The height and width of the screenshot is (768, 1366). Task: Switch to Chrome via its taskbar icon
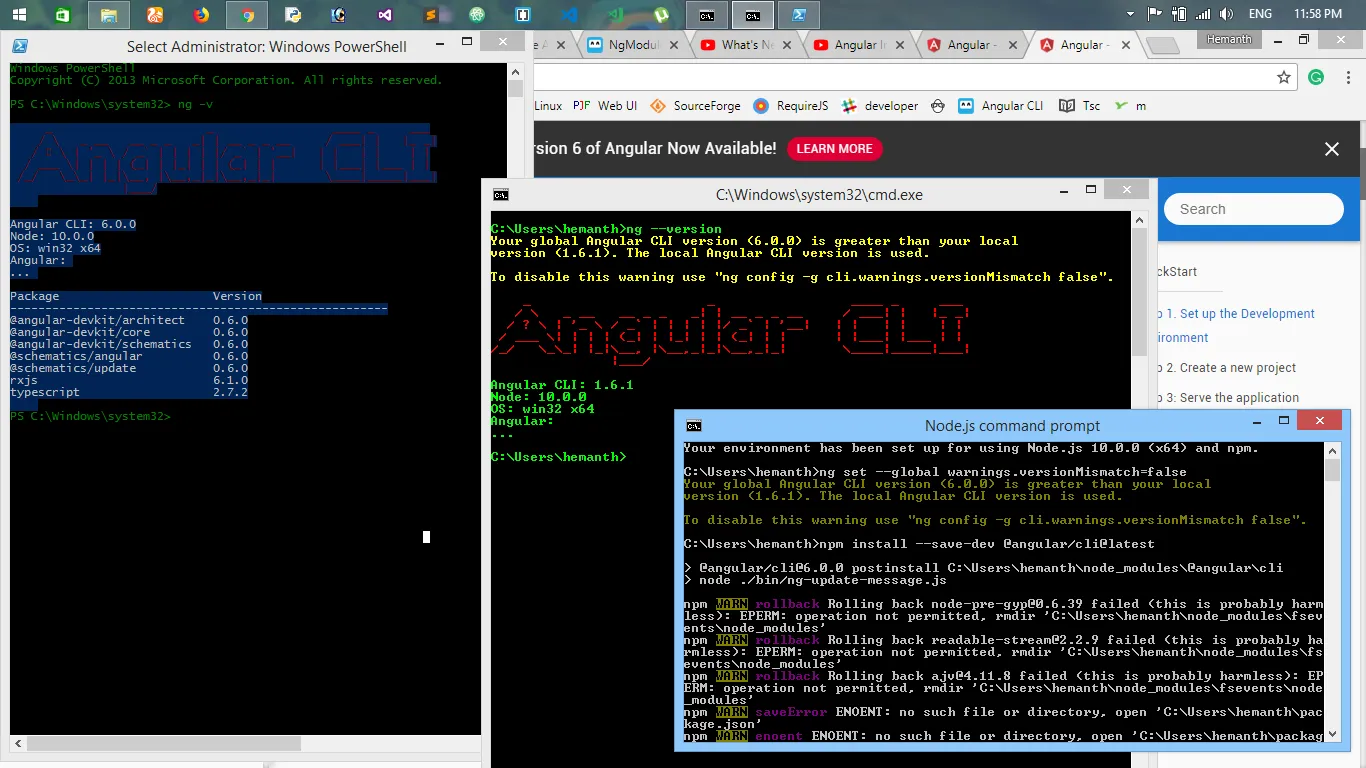247,15
